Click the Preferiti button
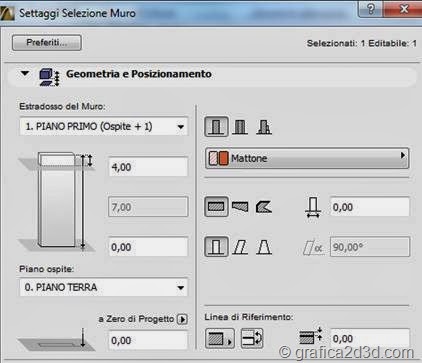Screen dimensions: 422x363 coord(47,43)
